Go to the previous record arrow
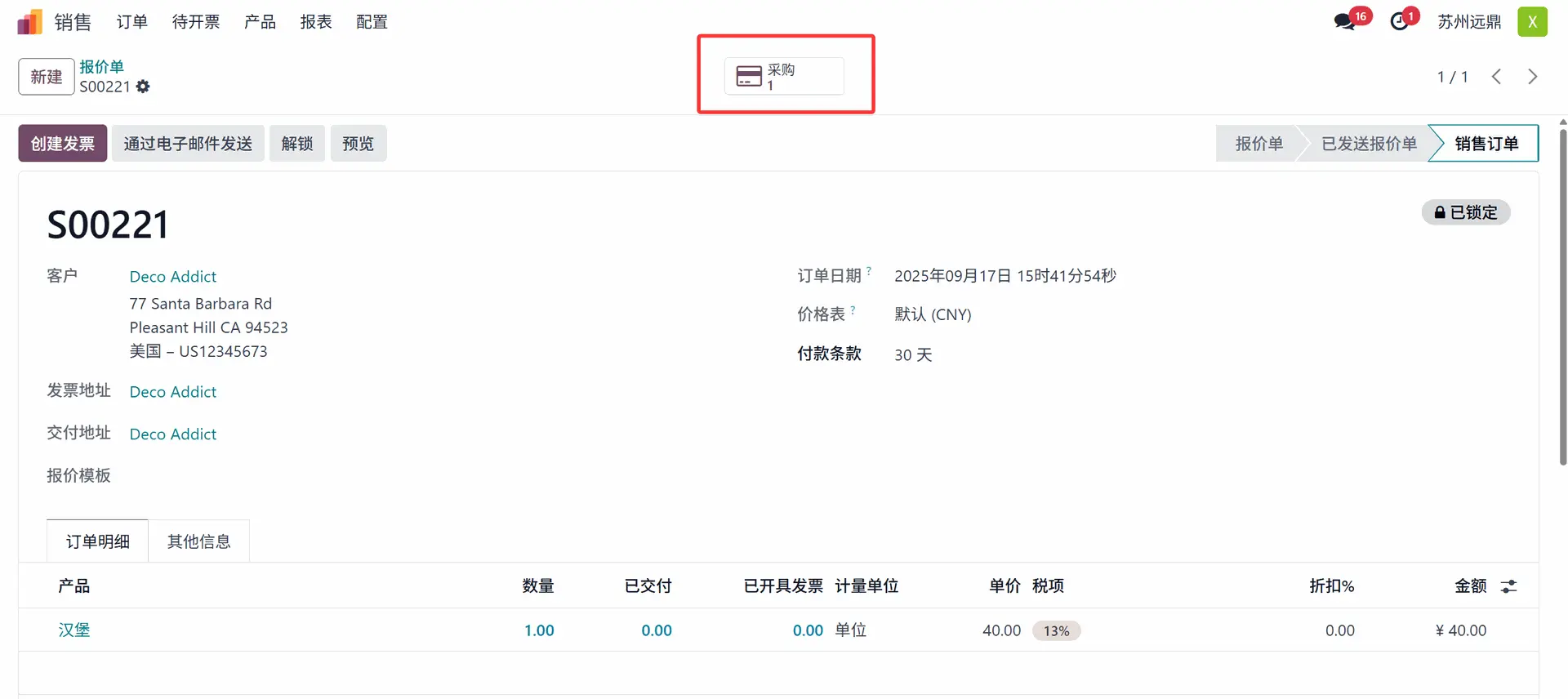 1496,77
